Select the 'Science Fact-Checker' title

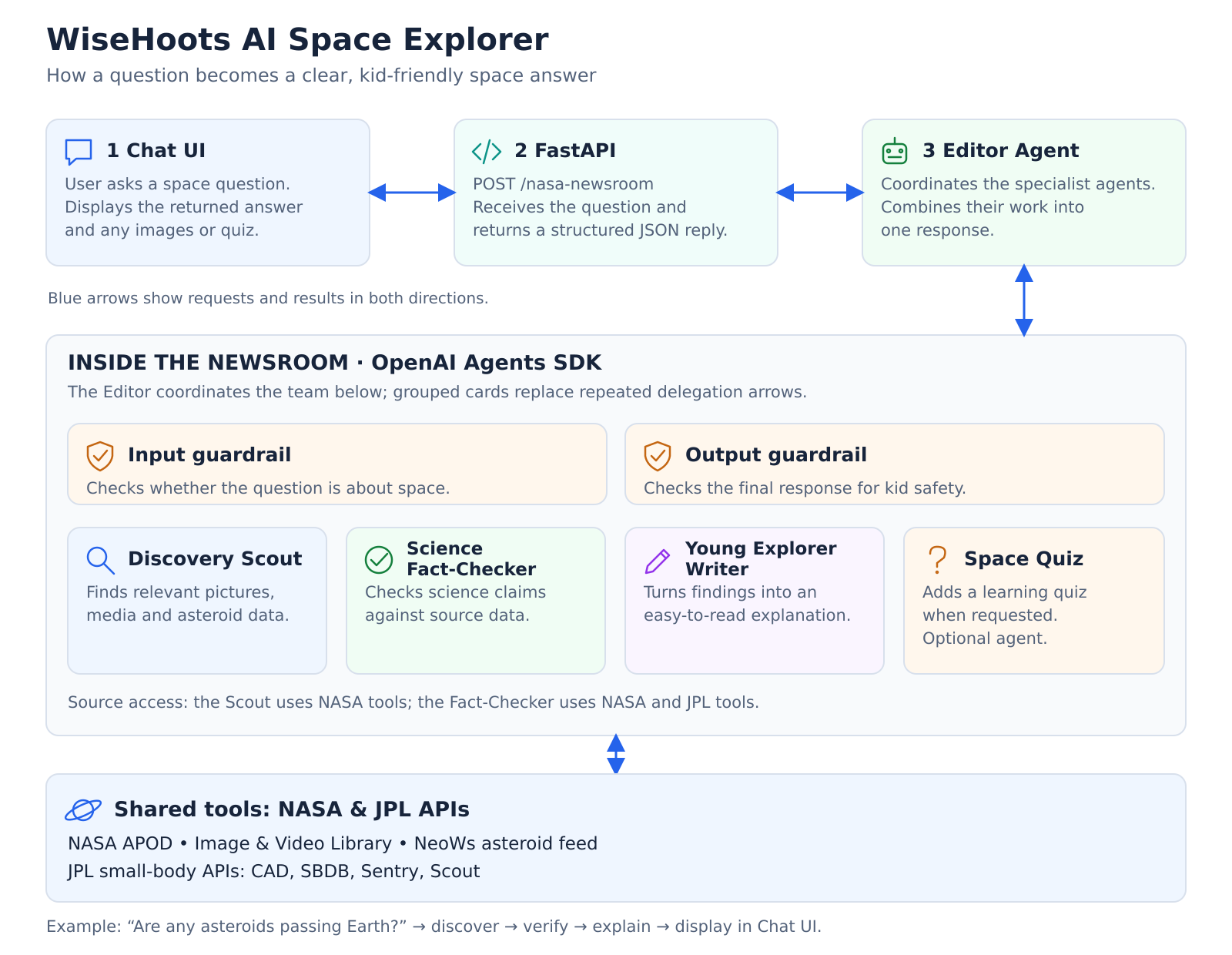471,559
